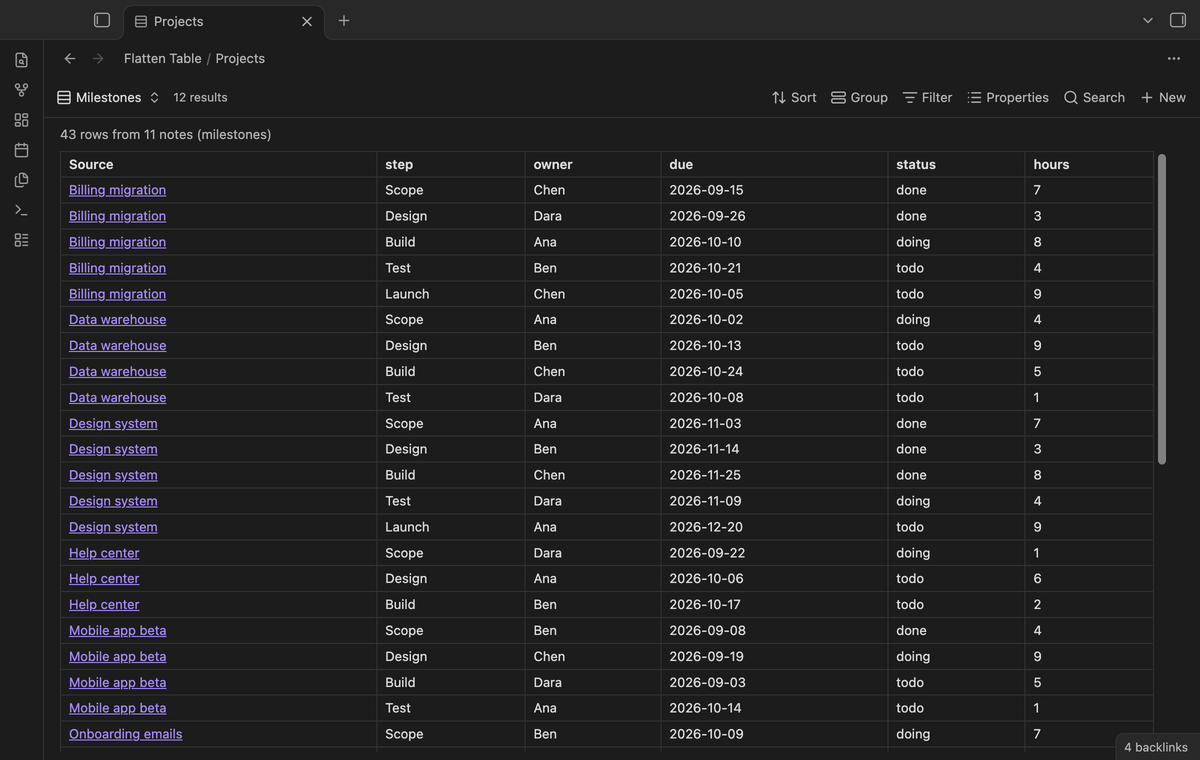
Task: Click the Search button in toolbar
Action: point(1094,97)
